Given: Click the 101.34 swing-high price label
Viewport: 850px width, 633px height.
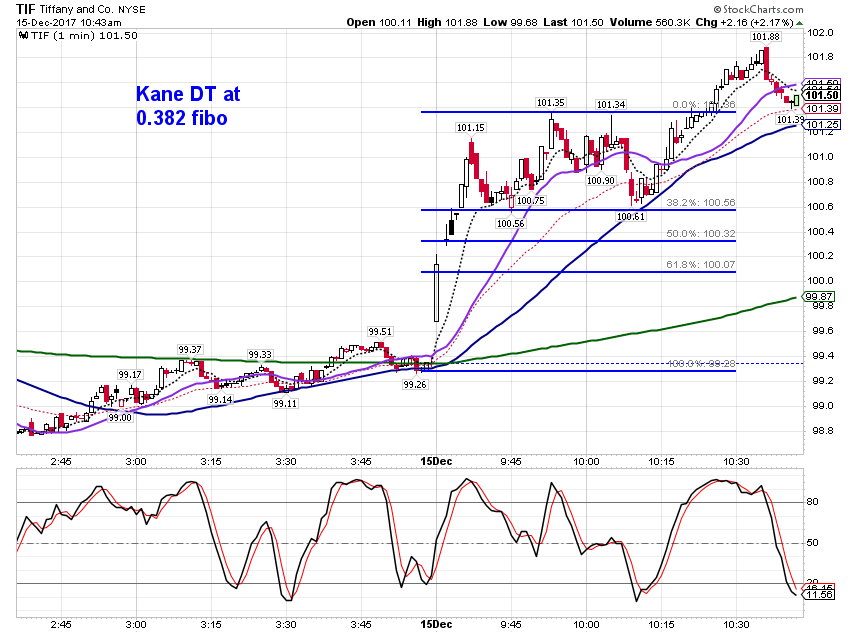Looking at the screenshot, I should tap(610, 105).
